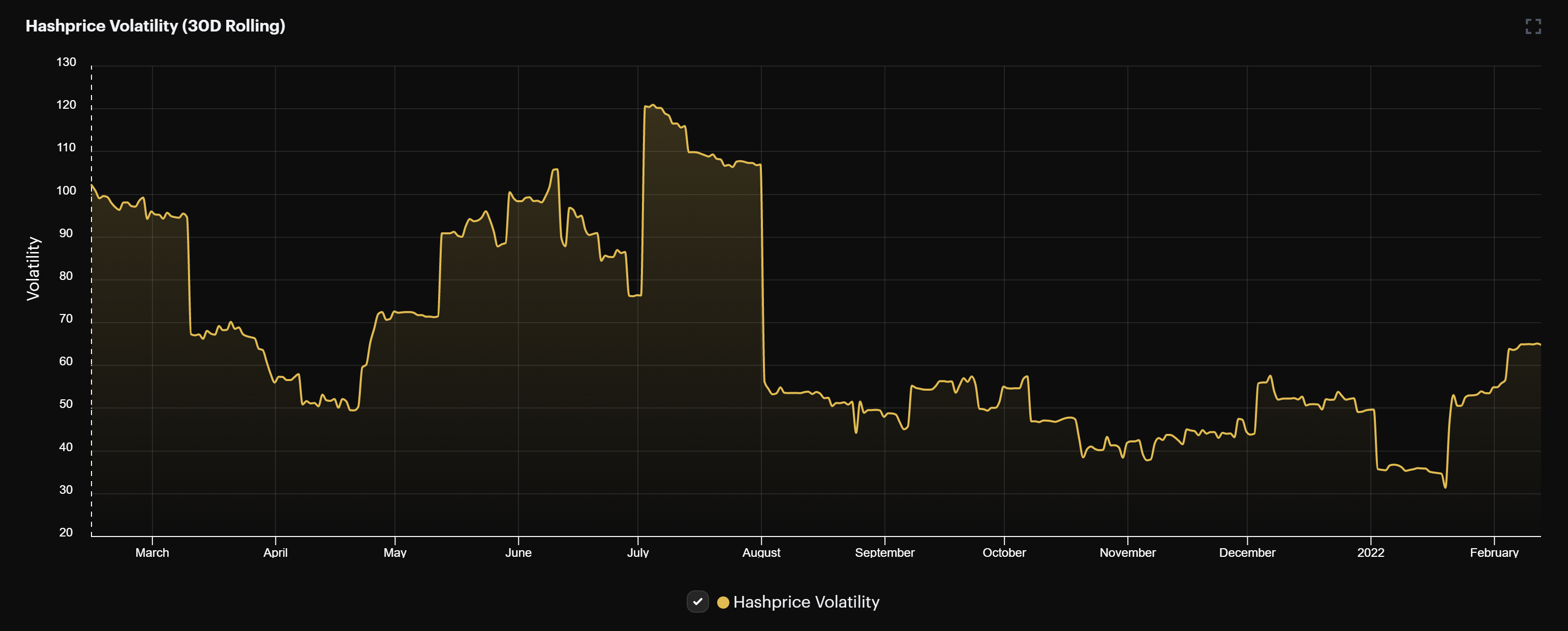Click the October label on the timeline
Image resolution: width=1568 pixels, height=631 pixels.
(x=1004, y=552)
